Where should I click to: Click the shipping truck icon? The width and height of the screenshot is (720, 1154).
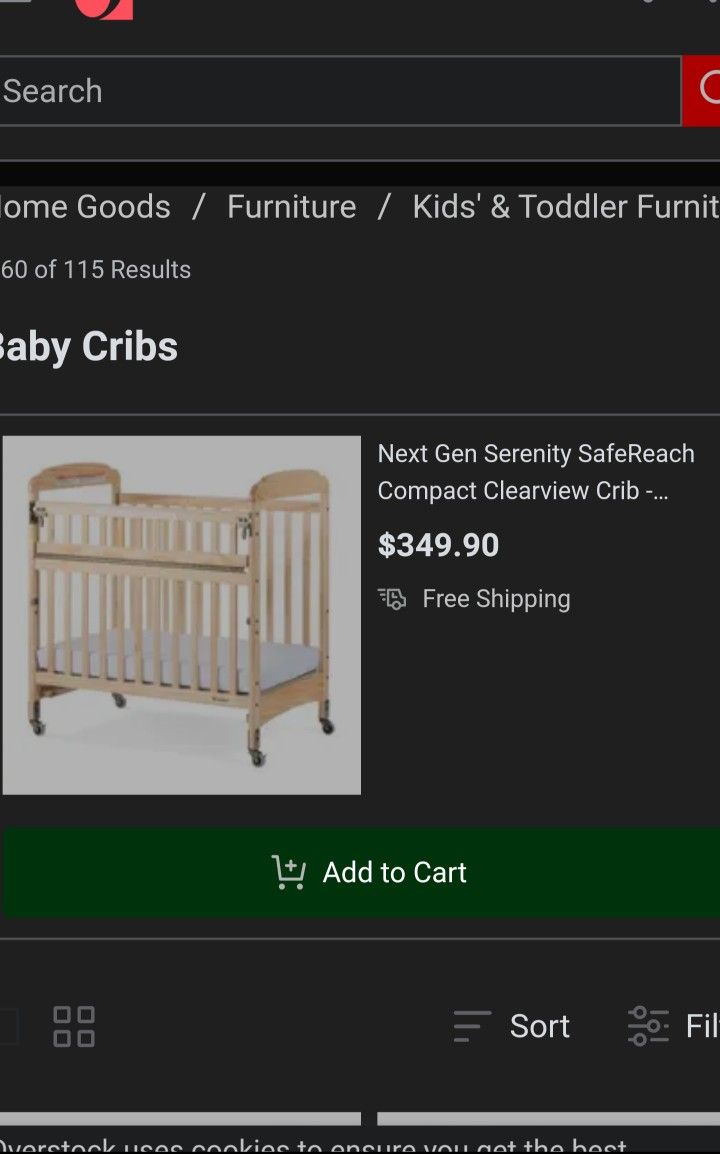pyautogui.click(x=392, y=599)
